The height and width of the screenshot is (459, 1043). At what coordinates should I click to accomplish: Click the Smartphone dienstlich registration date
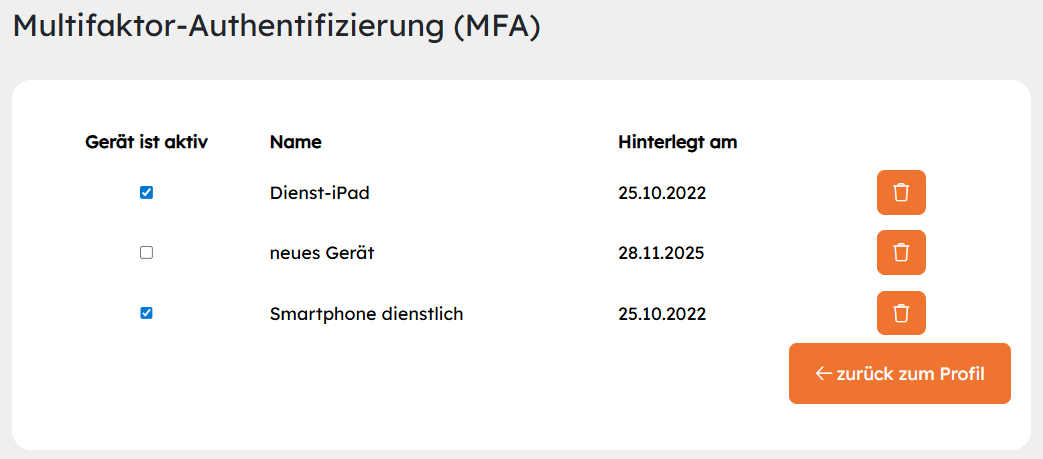(662, 314)
